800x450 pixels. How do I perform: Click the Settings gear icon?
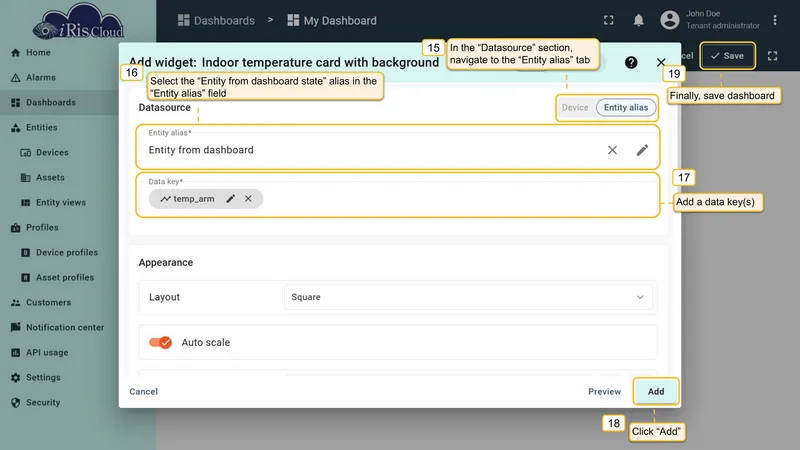coord(15,378)
